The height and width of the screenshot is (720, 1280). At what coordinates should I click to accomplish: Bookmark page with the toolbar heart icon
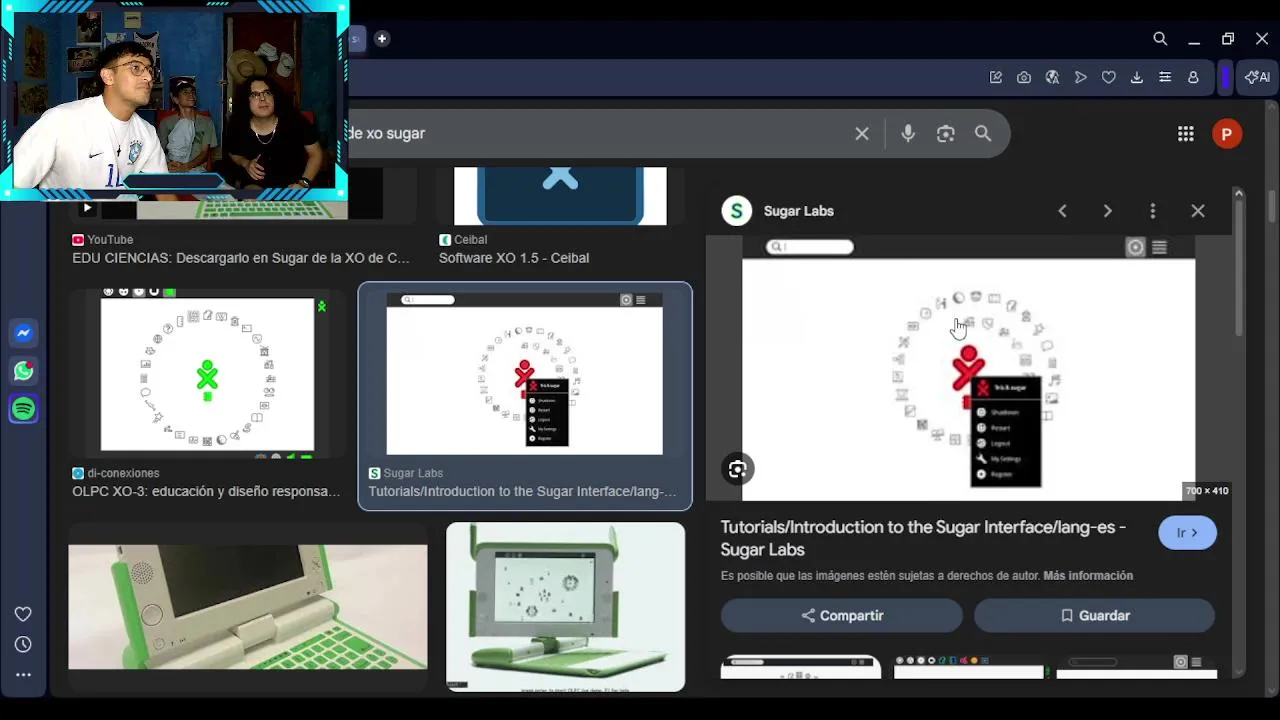click(x=1108, y=77)
